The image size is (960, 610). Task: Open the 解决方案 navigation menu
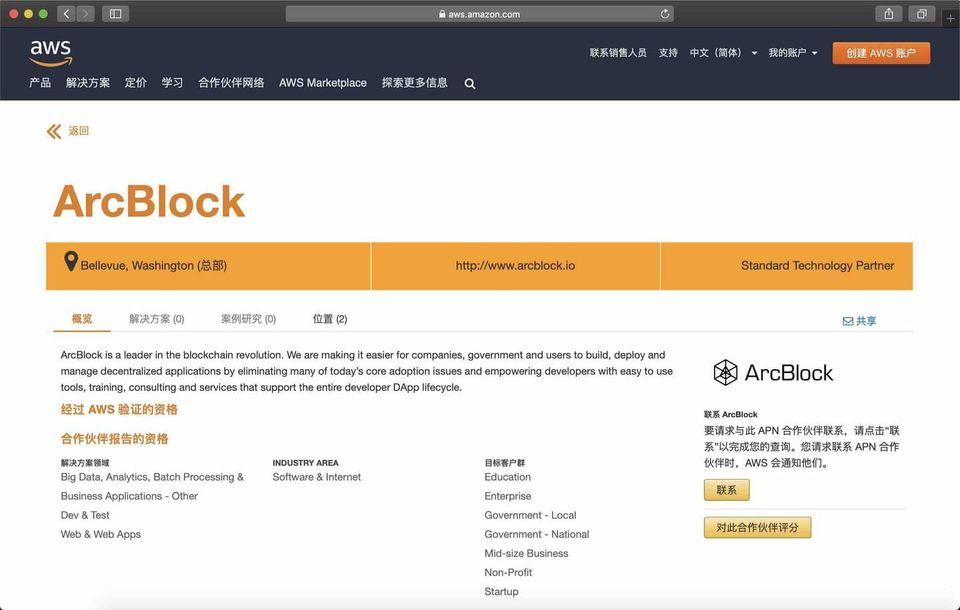click(x=88, y=83)
